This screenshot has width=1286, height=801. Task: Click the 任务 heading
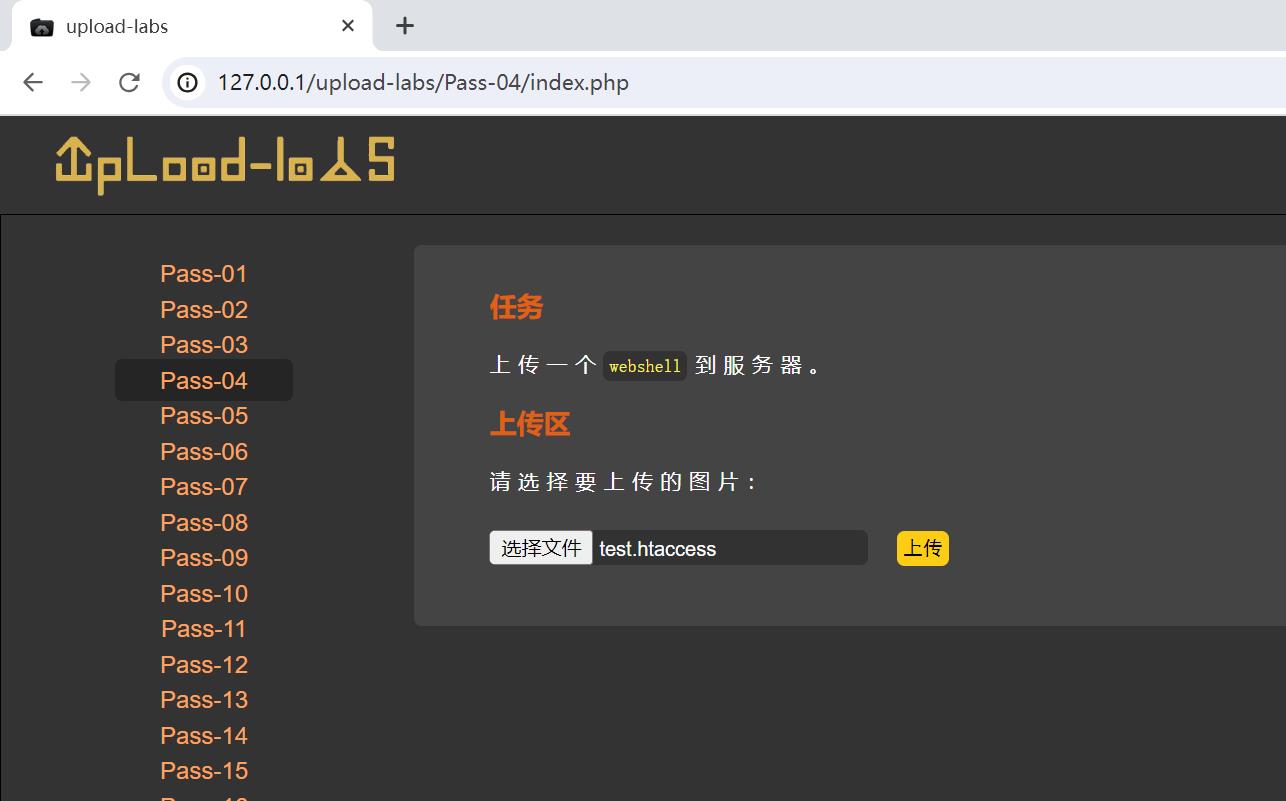(516, 307)
